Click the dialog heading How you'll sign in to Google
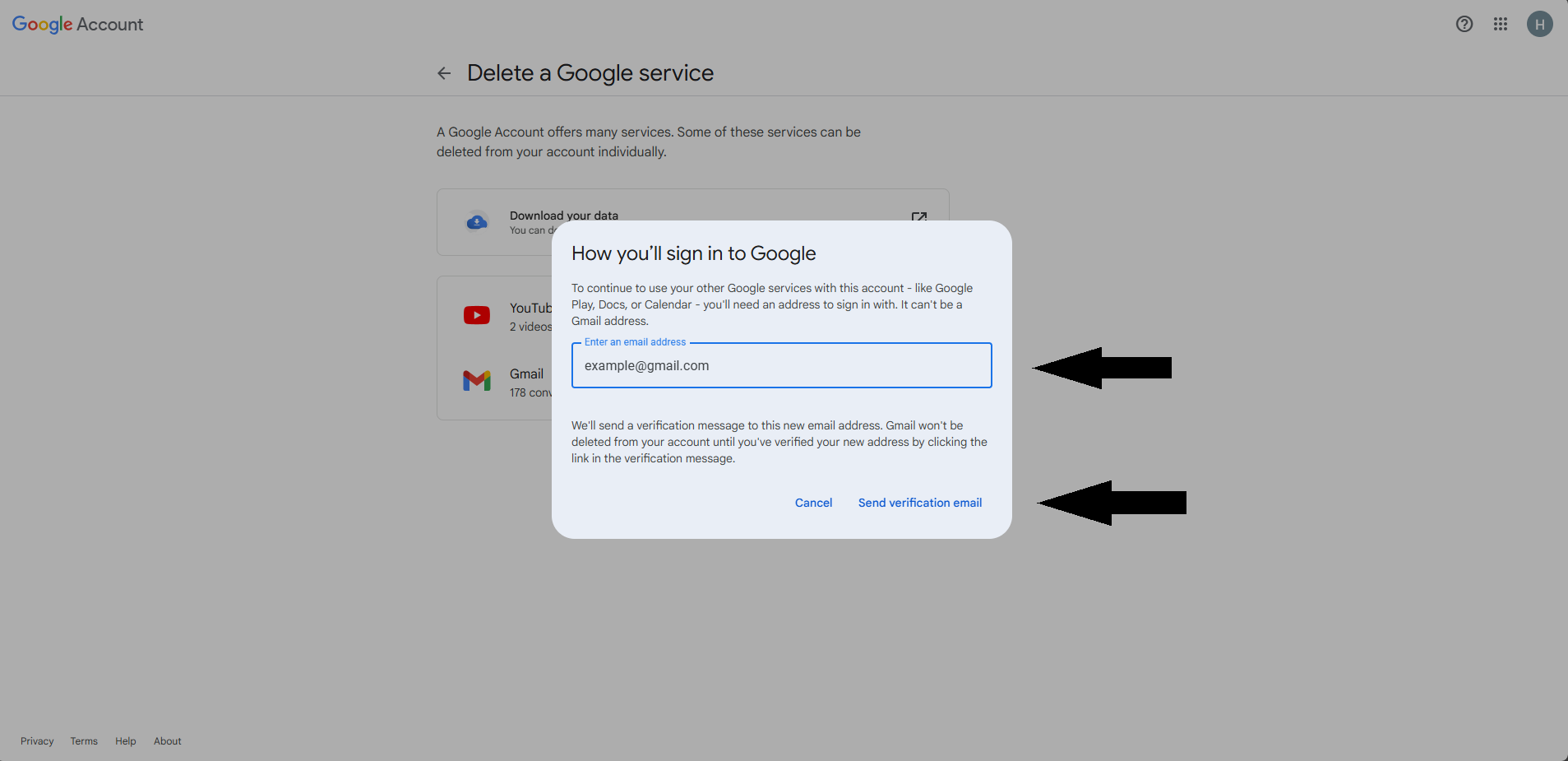This screenshot has height=761, width=1568. (x=694, y=253)
